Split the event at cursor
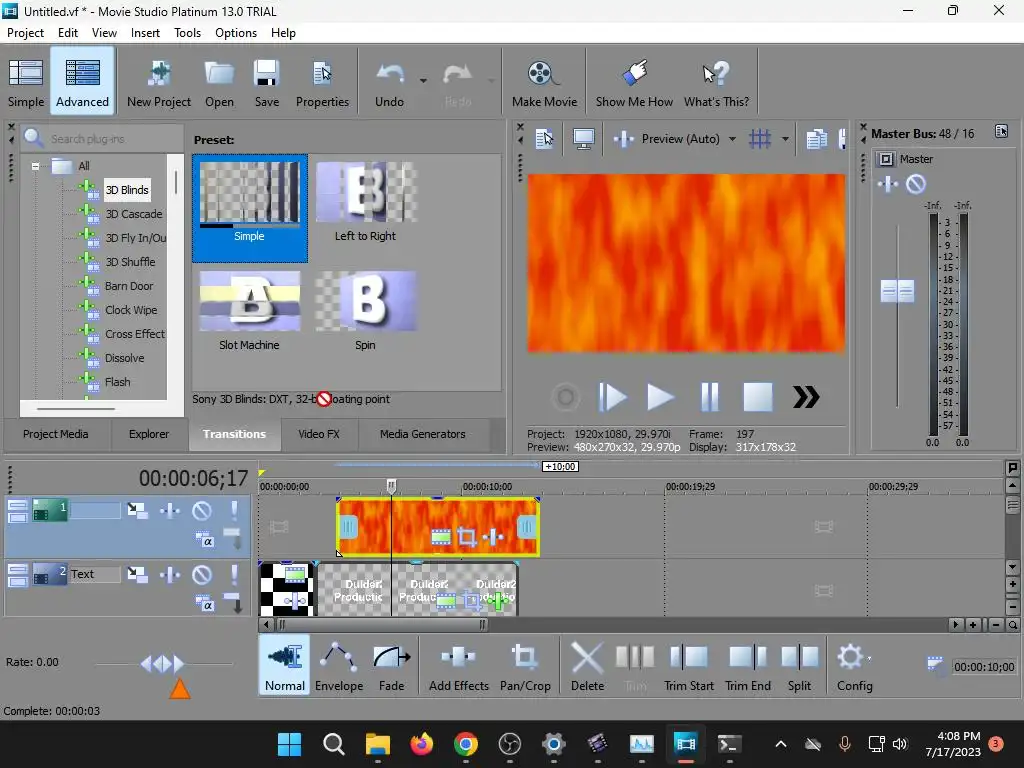Image resolution: width=1024 pixels, height=768 pixels. pyautogui.click(x=799, y=667)
